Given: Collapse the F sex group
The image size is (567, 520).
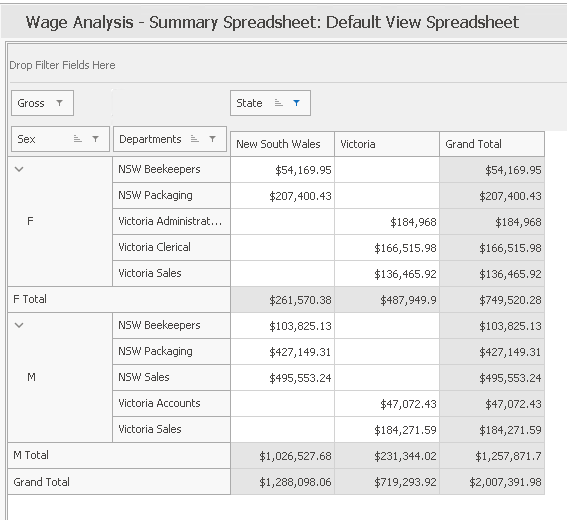Looking at the screenshot, I should [x=19, y=169].
